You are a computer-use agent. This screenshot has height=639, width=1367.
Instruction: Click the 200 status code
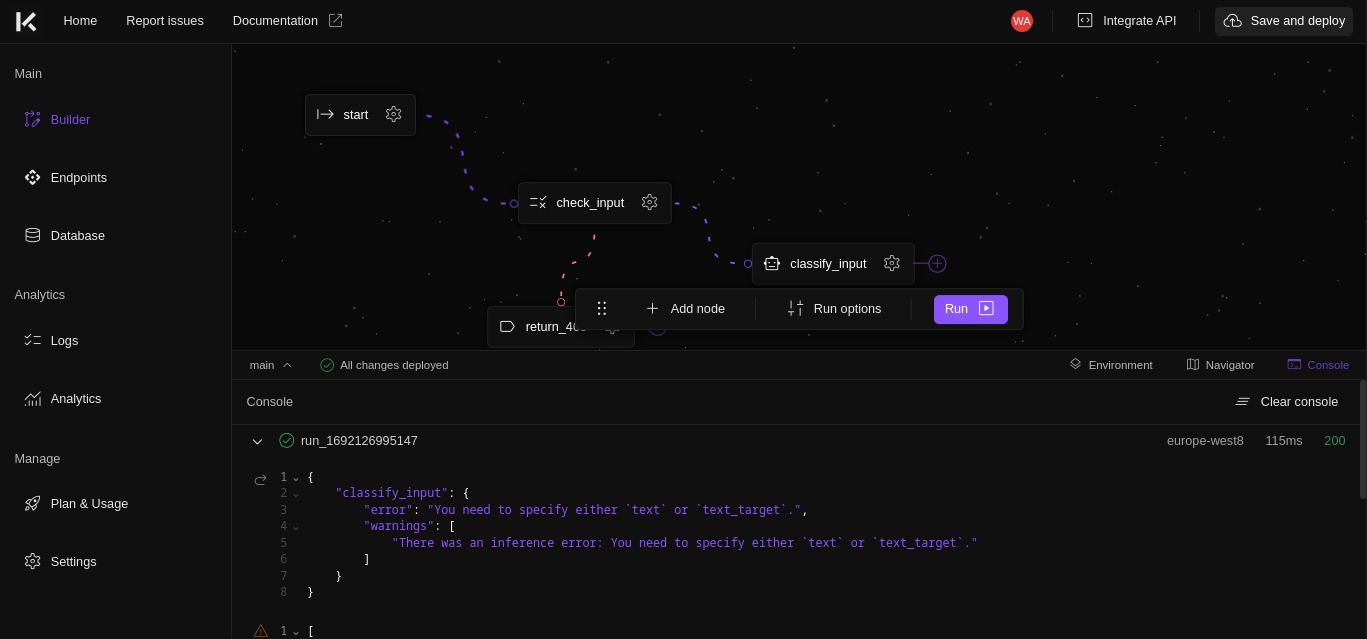[1335, 441]
